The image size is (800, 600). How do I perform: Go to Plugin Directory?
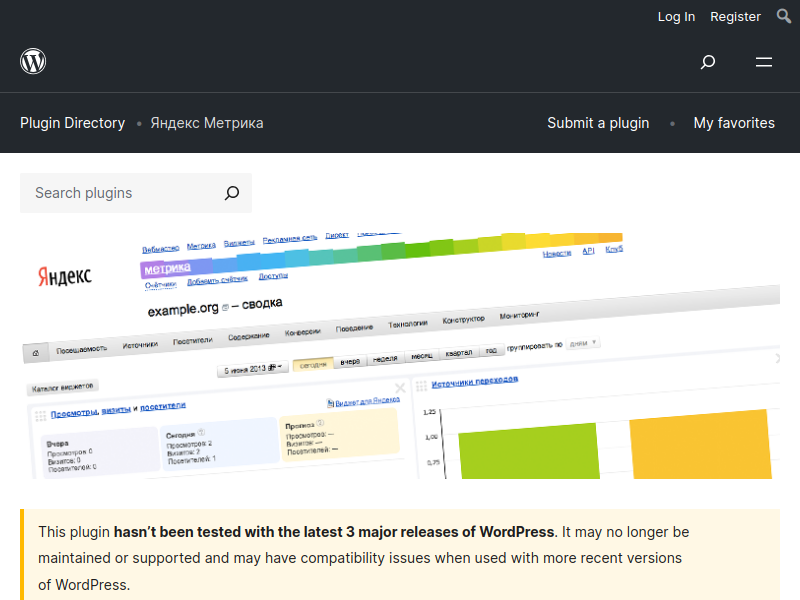point(72,123)
